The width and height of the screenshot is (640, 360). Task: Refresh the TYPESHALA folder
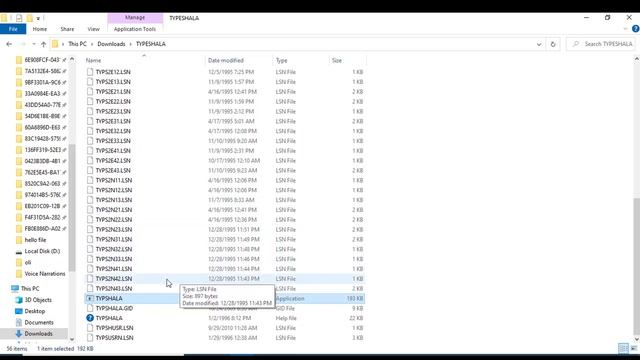[553, 44]
